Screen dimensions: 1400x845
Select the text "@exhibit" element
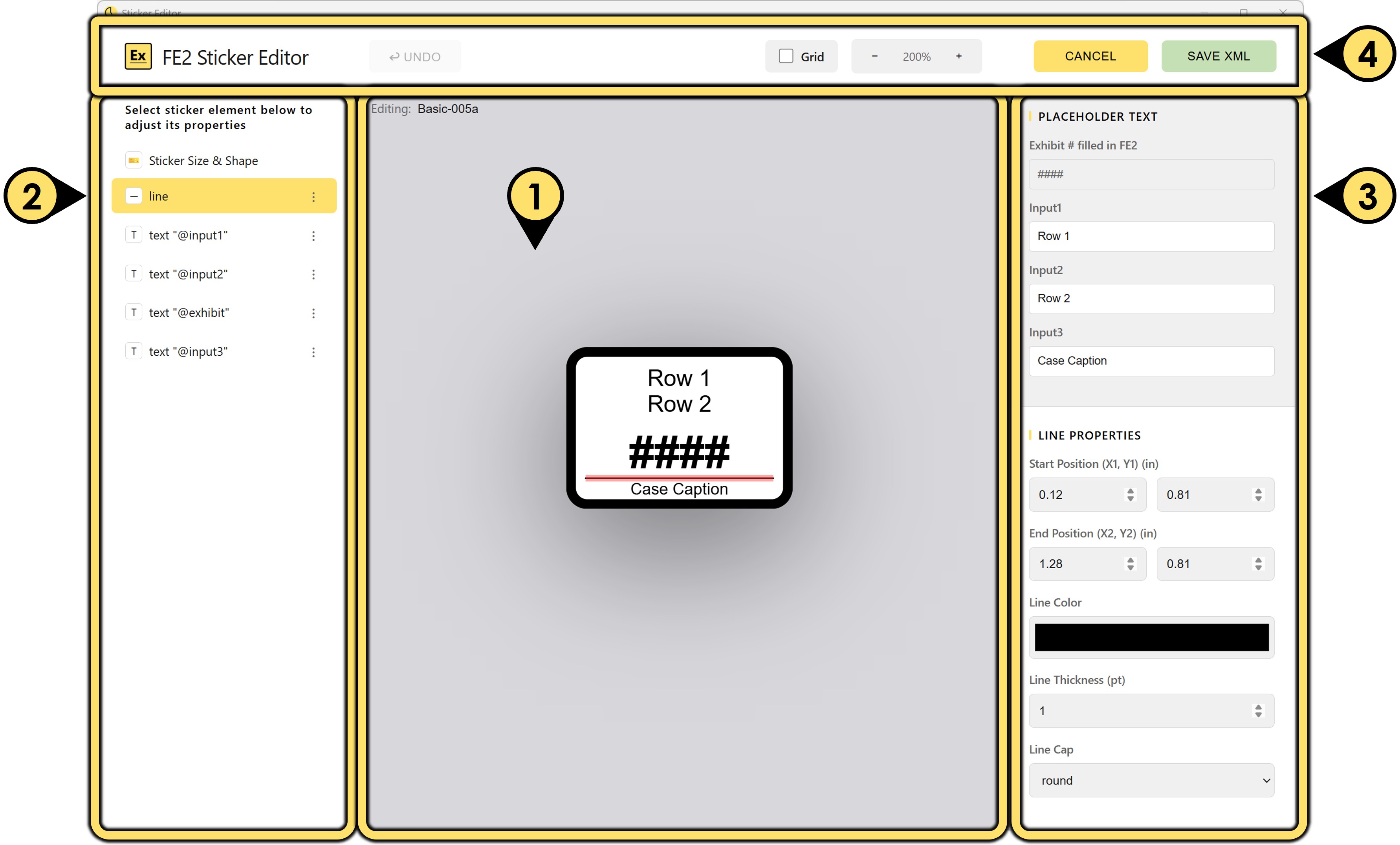189,313
